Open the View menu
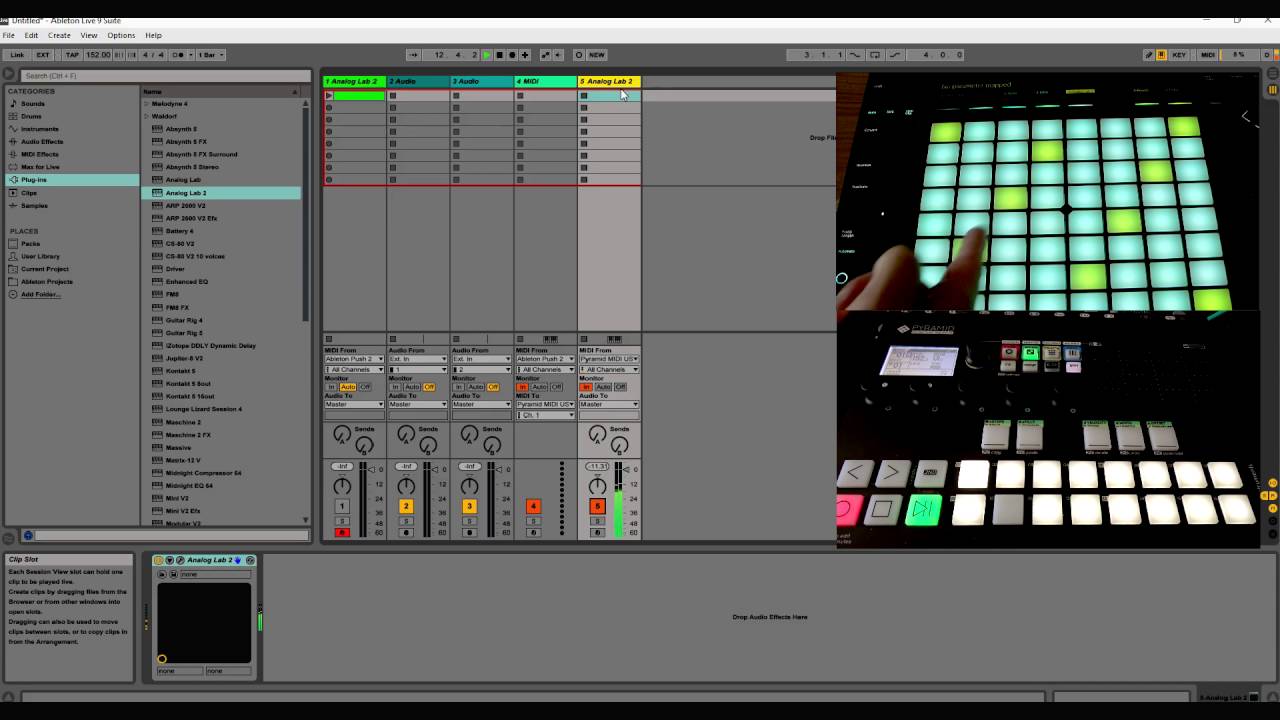This screenshot has width=1280, height=720. (x=89, y=35)
